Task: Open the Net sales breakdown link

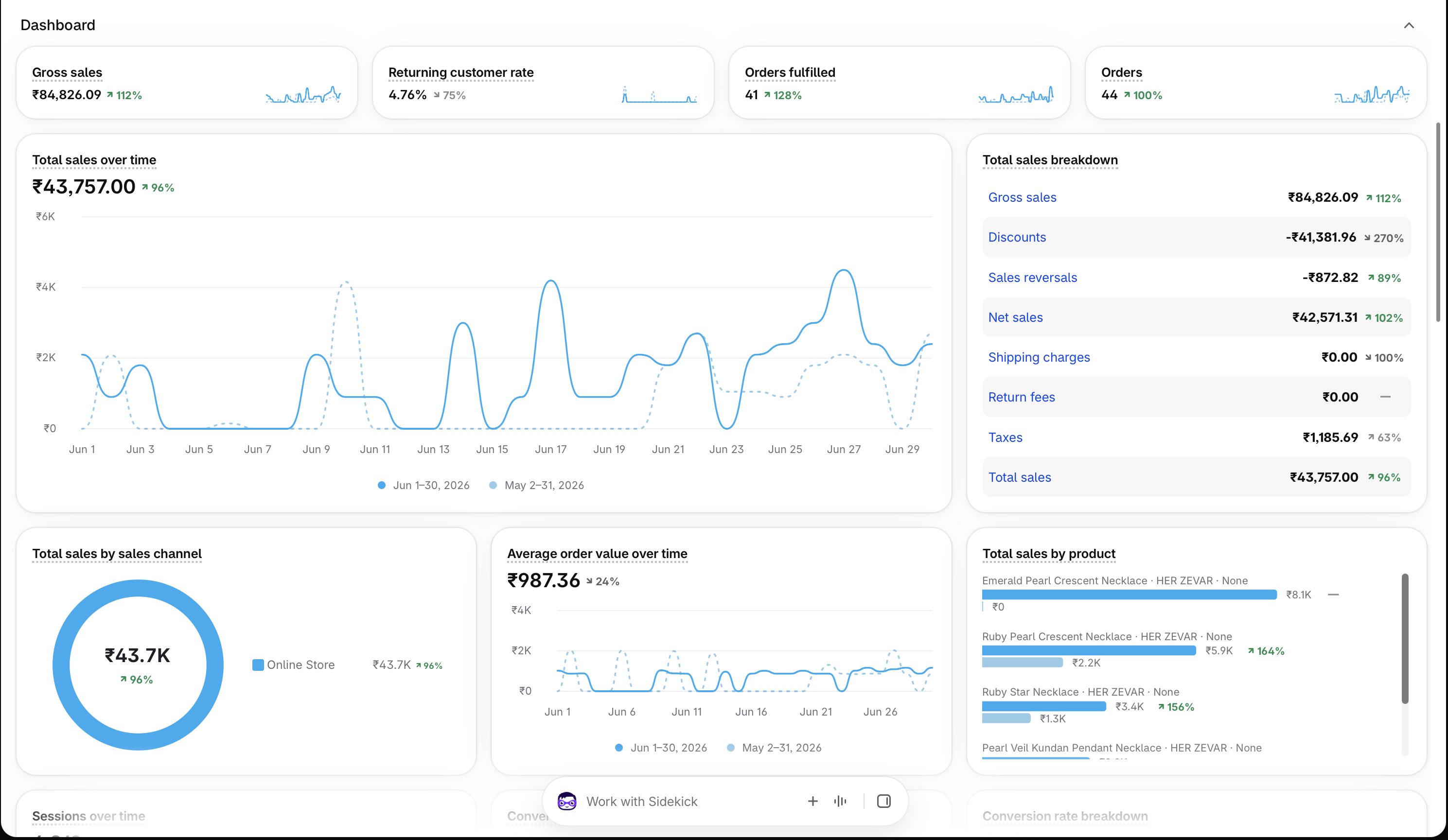Action: [x=1015, y=317]
